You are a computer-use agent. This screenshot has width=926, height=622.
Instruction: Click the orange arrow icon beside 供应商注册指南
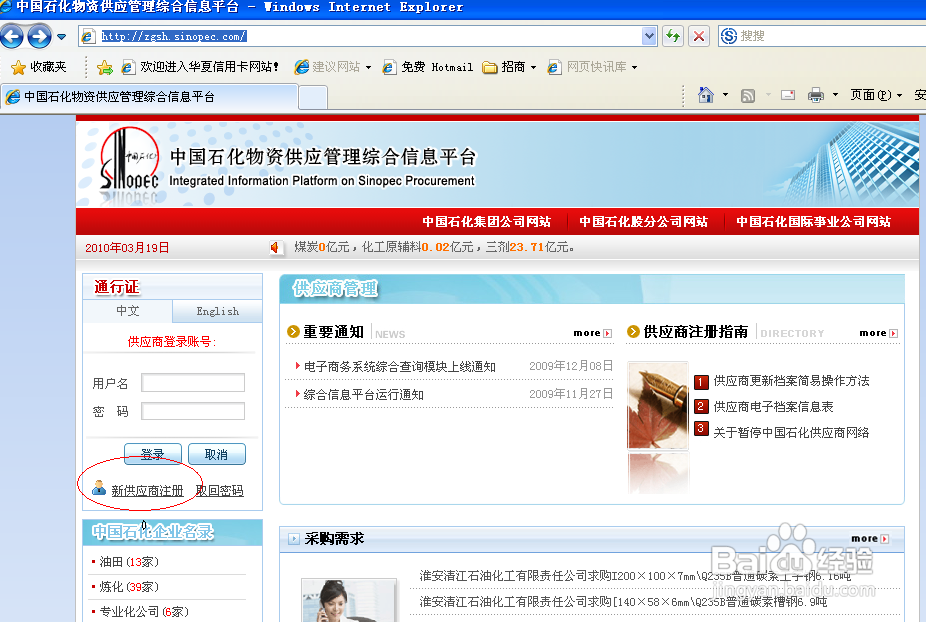[633, 331]
